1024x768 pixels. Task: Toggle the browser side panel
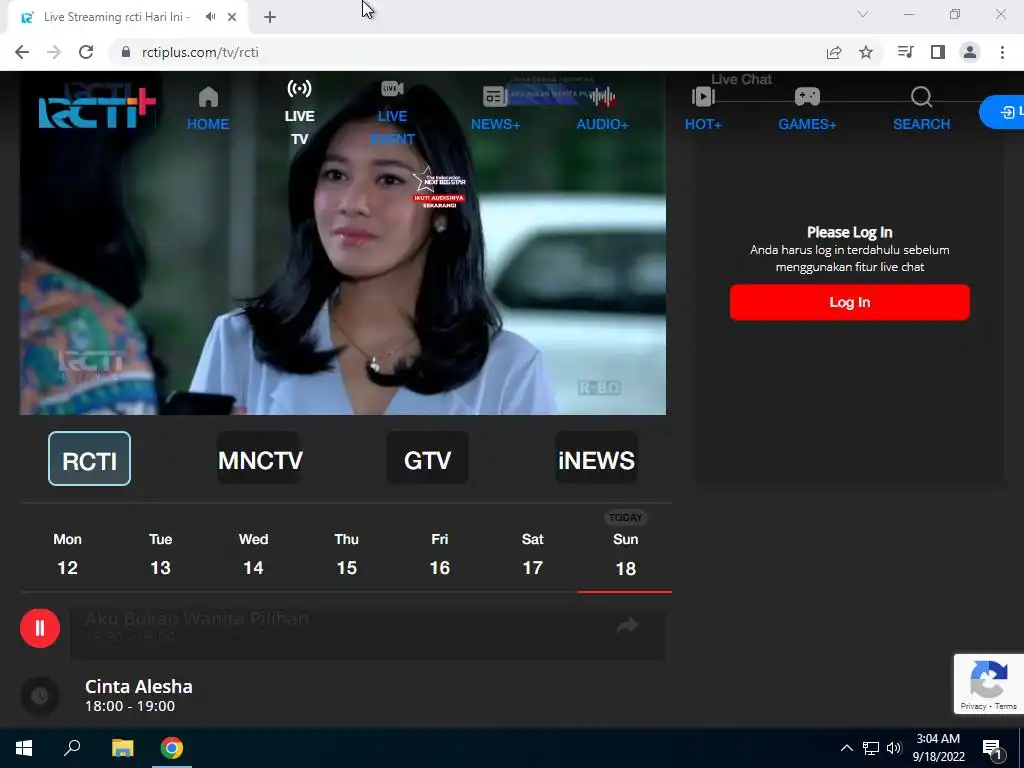click(x=938, y=52)
